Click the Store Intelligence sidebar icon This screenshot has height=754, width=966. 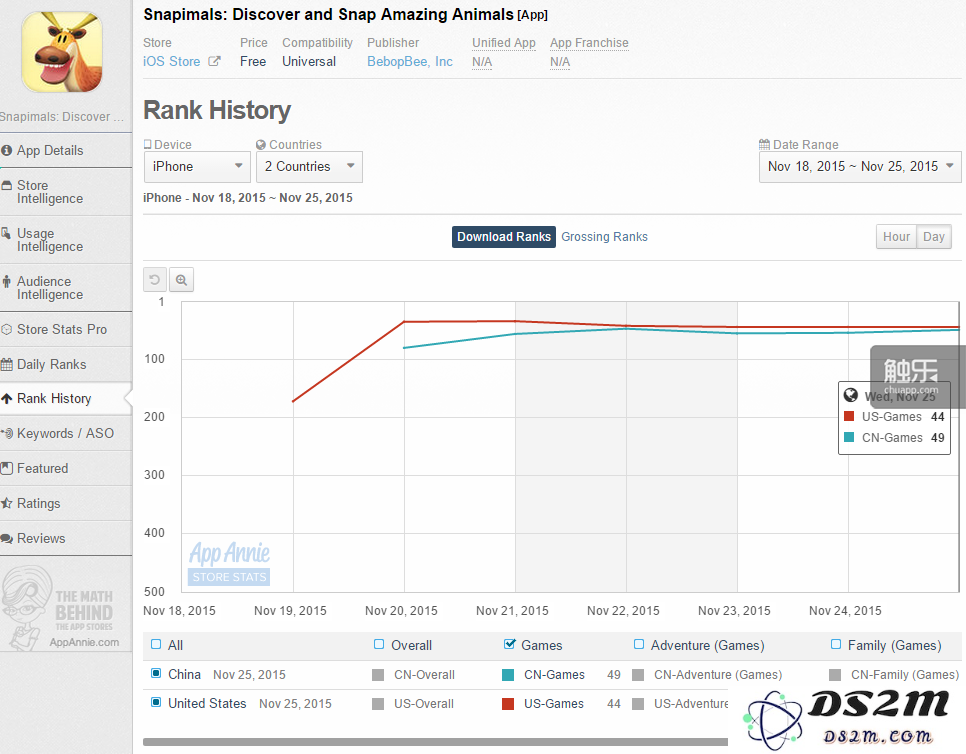point(7,185)
